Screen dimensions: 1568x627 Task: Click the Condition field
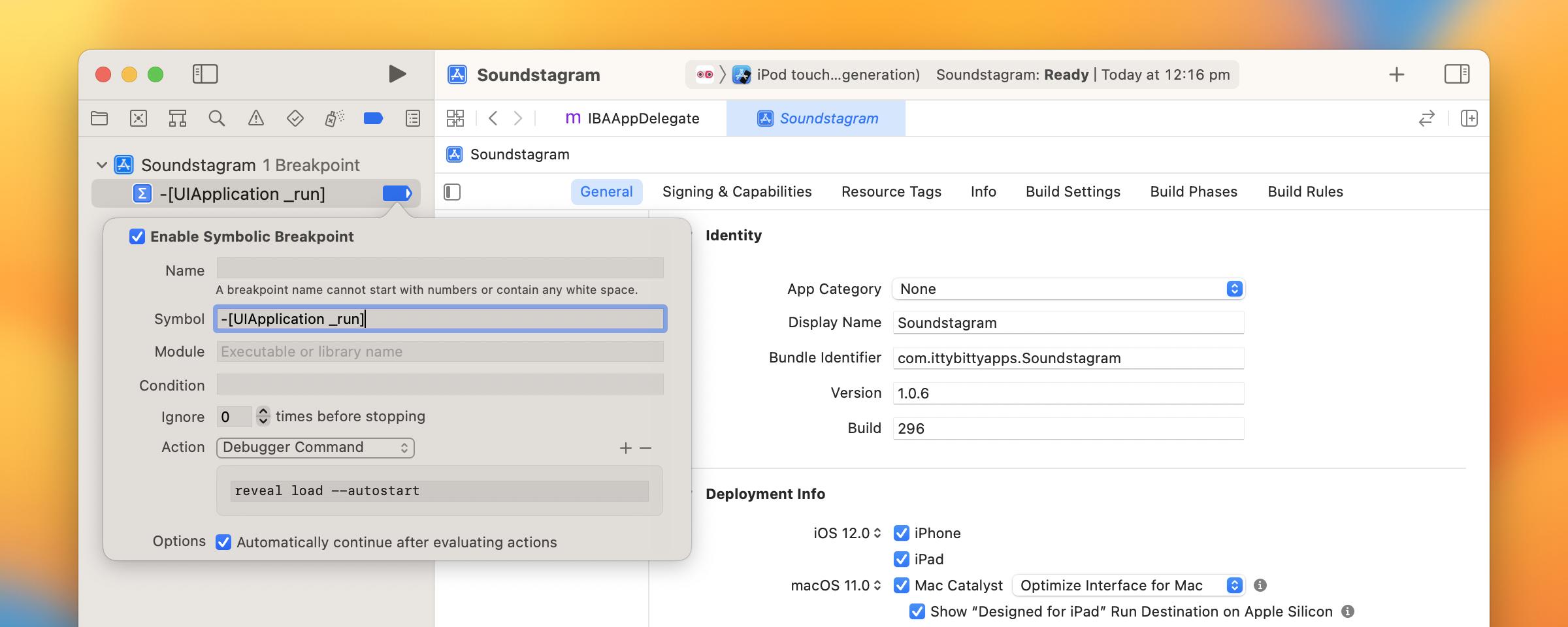click(440, 384)
